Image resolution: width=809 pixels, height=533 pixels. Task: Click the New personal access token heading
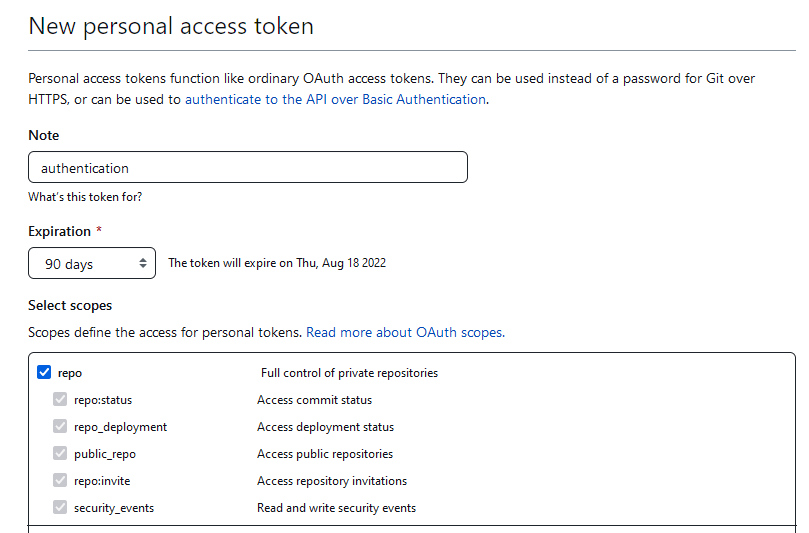[x=171, y=26]
